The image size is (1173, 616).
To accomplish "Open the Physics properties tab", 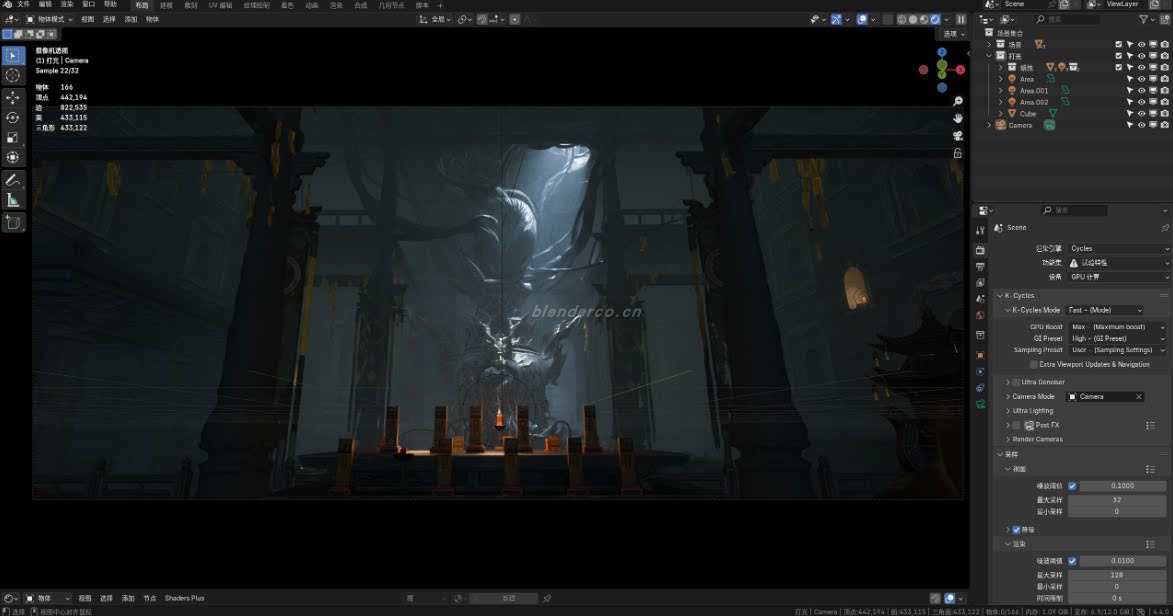I will (980, 372).
